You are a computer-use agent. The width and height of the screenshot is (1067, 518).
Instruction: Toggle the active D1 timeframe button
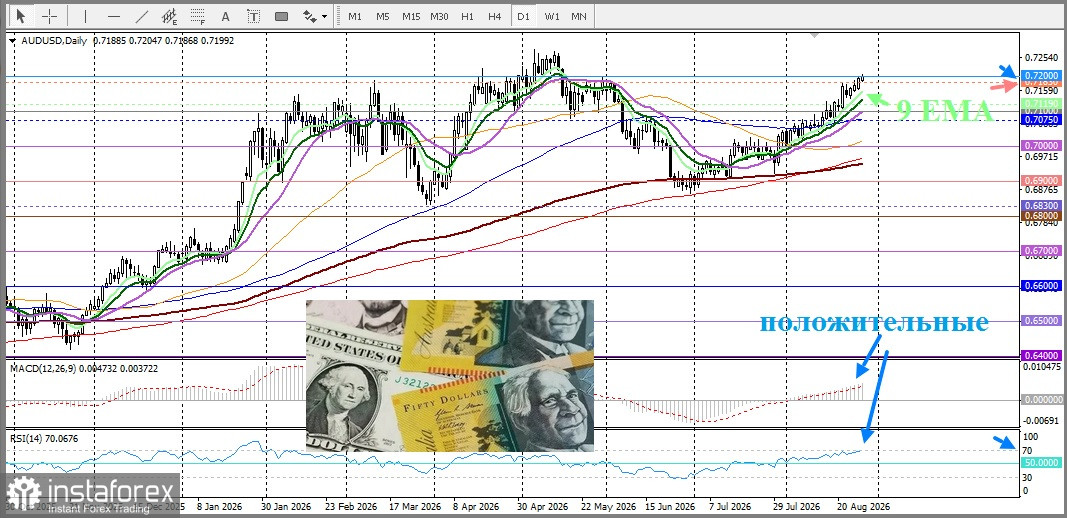523,16
